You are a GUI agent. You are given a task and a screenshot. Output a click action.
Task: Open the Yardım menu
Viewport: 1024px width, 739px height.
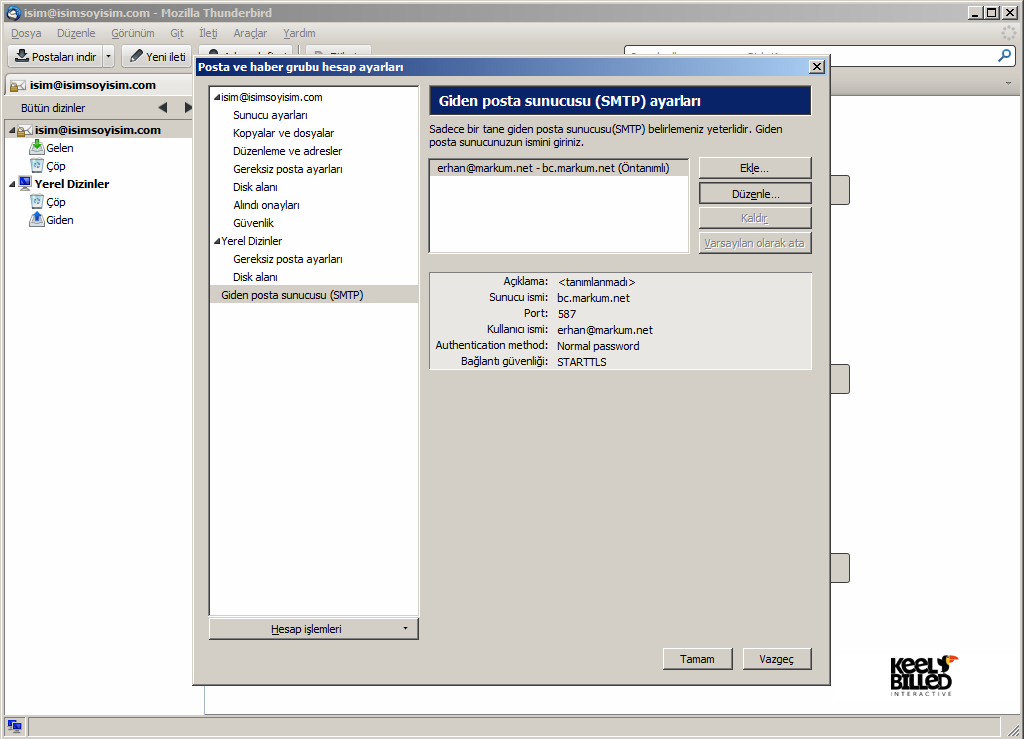pos(299,33)
